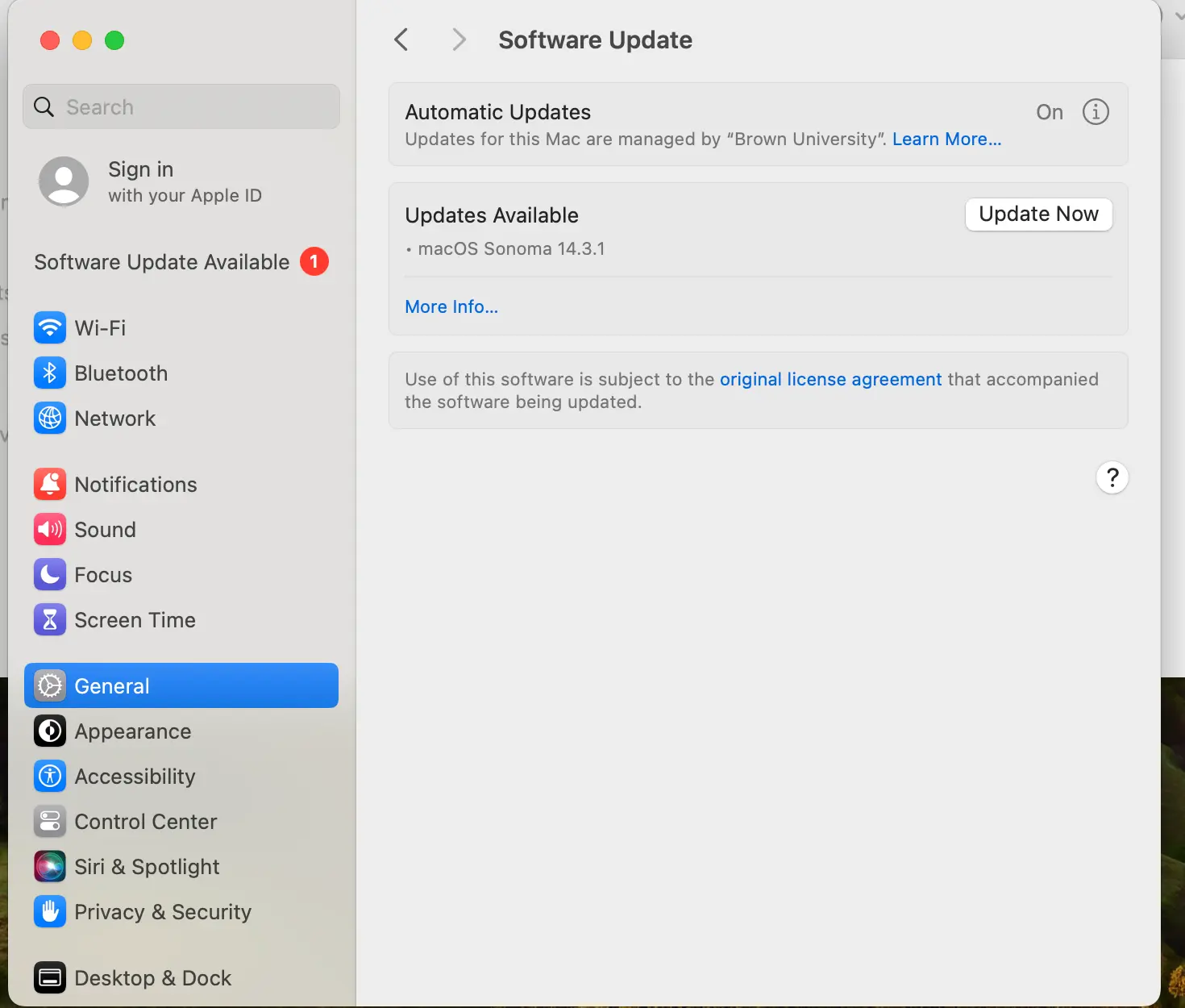Image resolution: width=1185 pixels, height=1008 pixels.
Task: Click the Desktop & Dock icon
Action: [50, 977]
